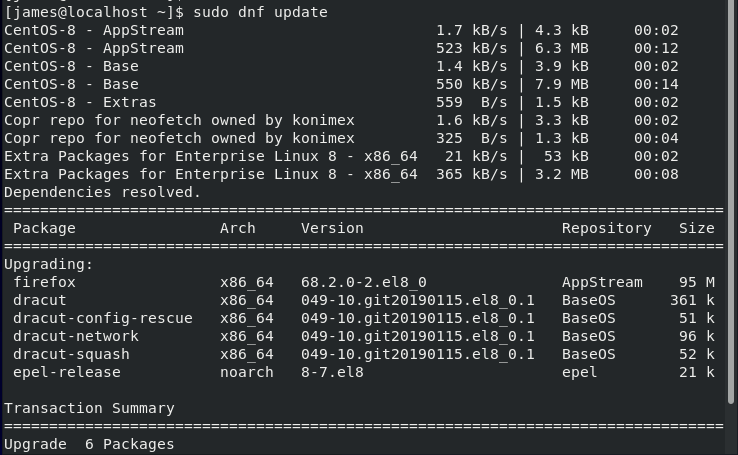Click the 'Version' column header
738x455 pixels.
point(332,228)
